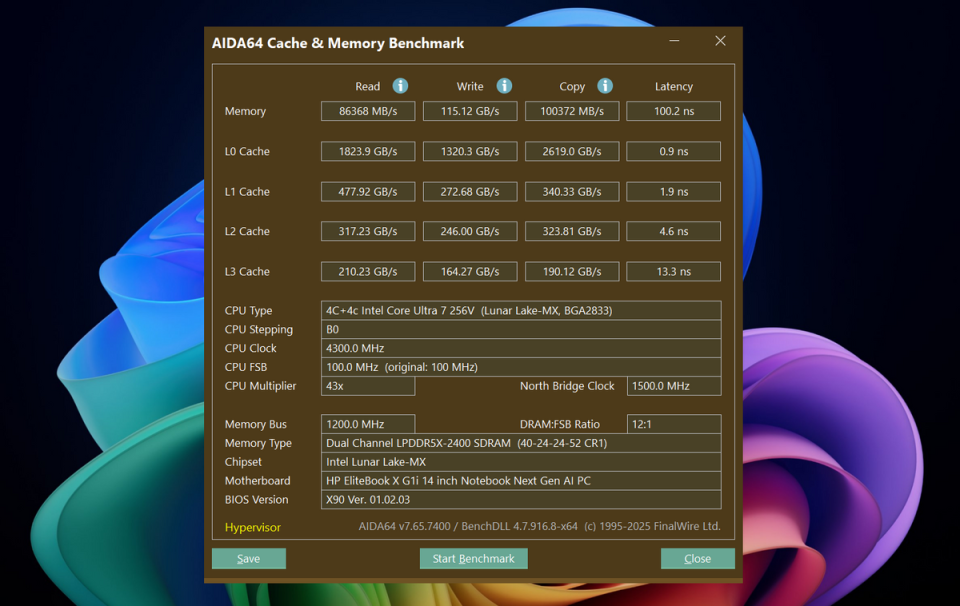960x606 pixels.
Task: Select L2 Cache read 317.23 GB/s
Action: point(368,231)
